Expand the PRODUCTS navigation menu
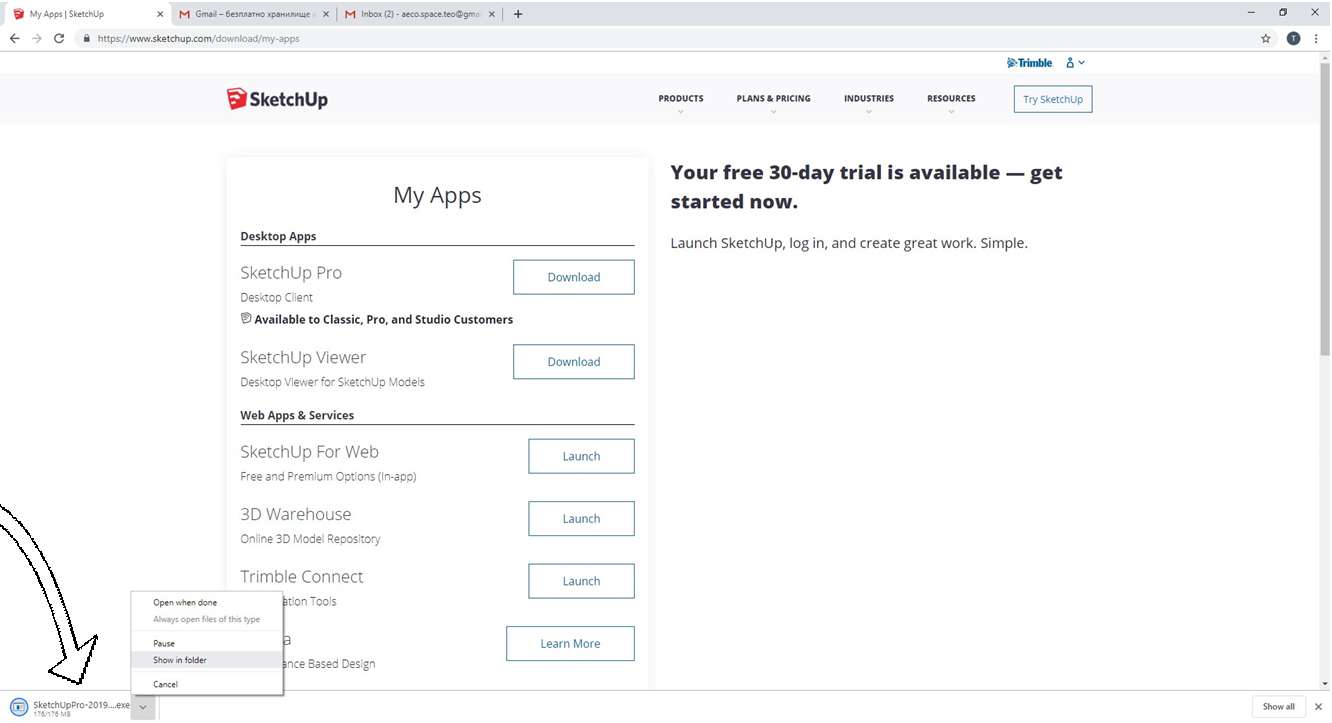This screenshot has height=723, width=1332. click(x=680, y=99)
